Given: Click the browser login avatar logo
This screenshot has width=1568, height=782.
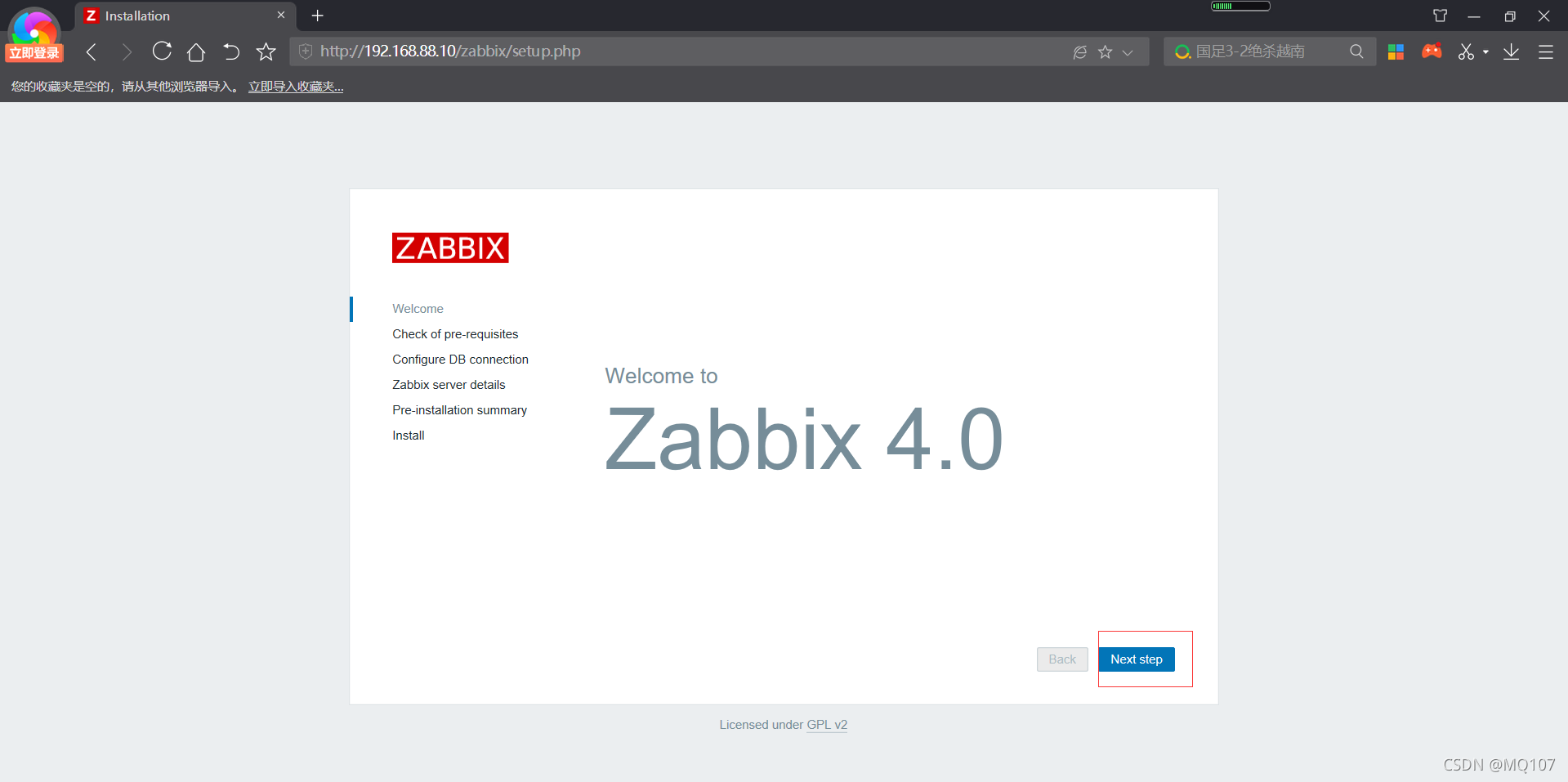Looking at the screenshot, I should 34,34.
